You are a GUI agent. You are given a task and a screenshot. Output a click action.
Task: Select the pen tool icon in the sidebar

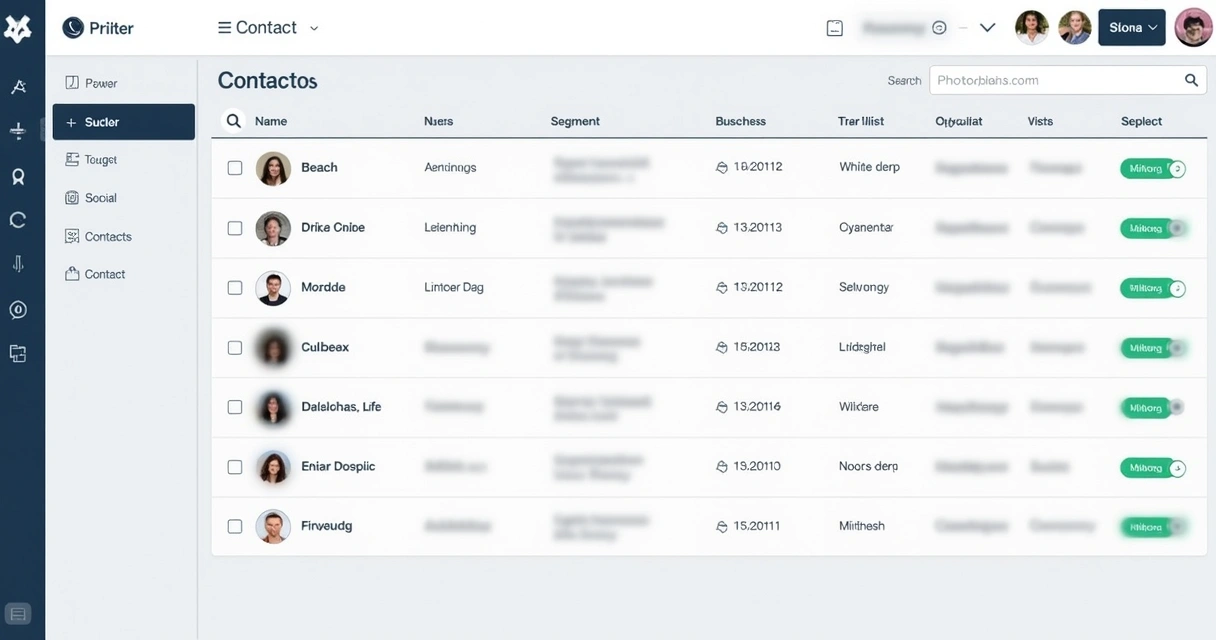[18, 86]
